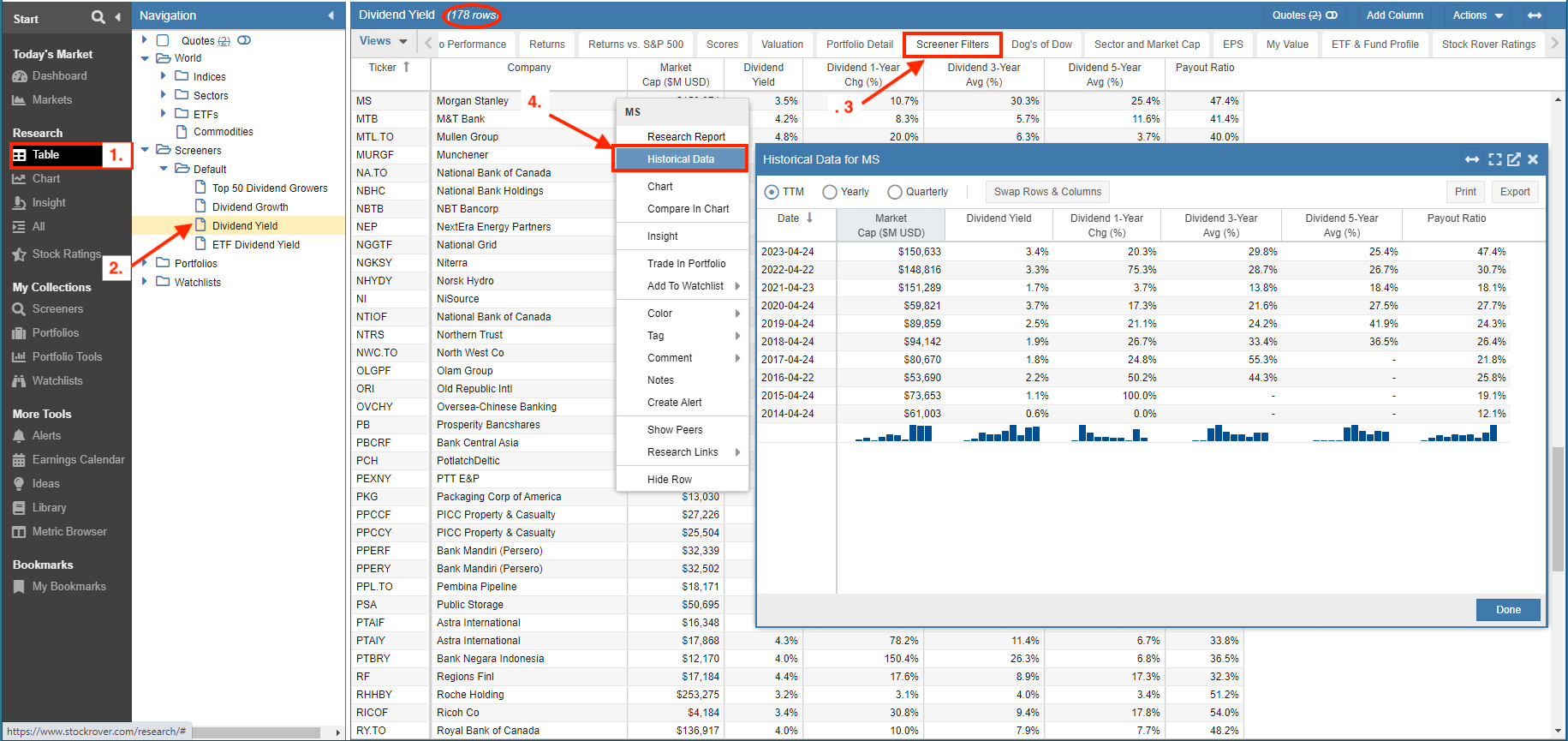Choose Research Report from context menu

683,137
